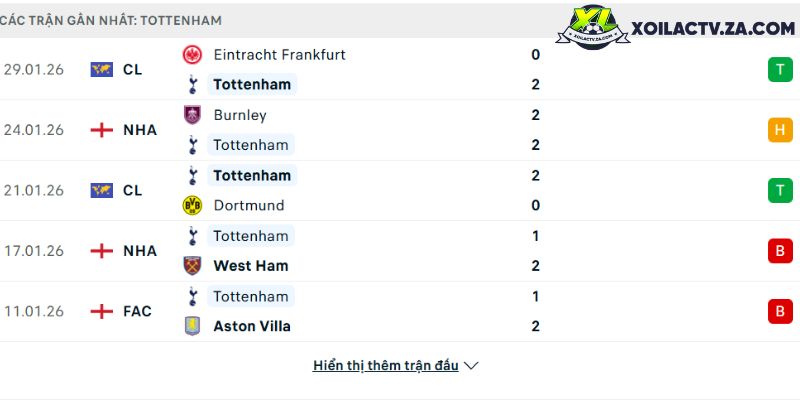The width and height of the screenshot is (800, 400).
Task: Click the Tottenham crest in the Burnley match
Action: click(x=192, y=145)
